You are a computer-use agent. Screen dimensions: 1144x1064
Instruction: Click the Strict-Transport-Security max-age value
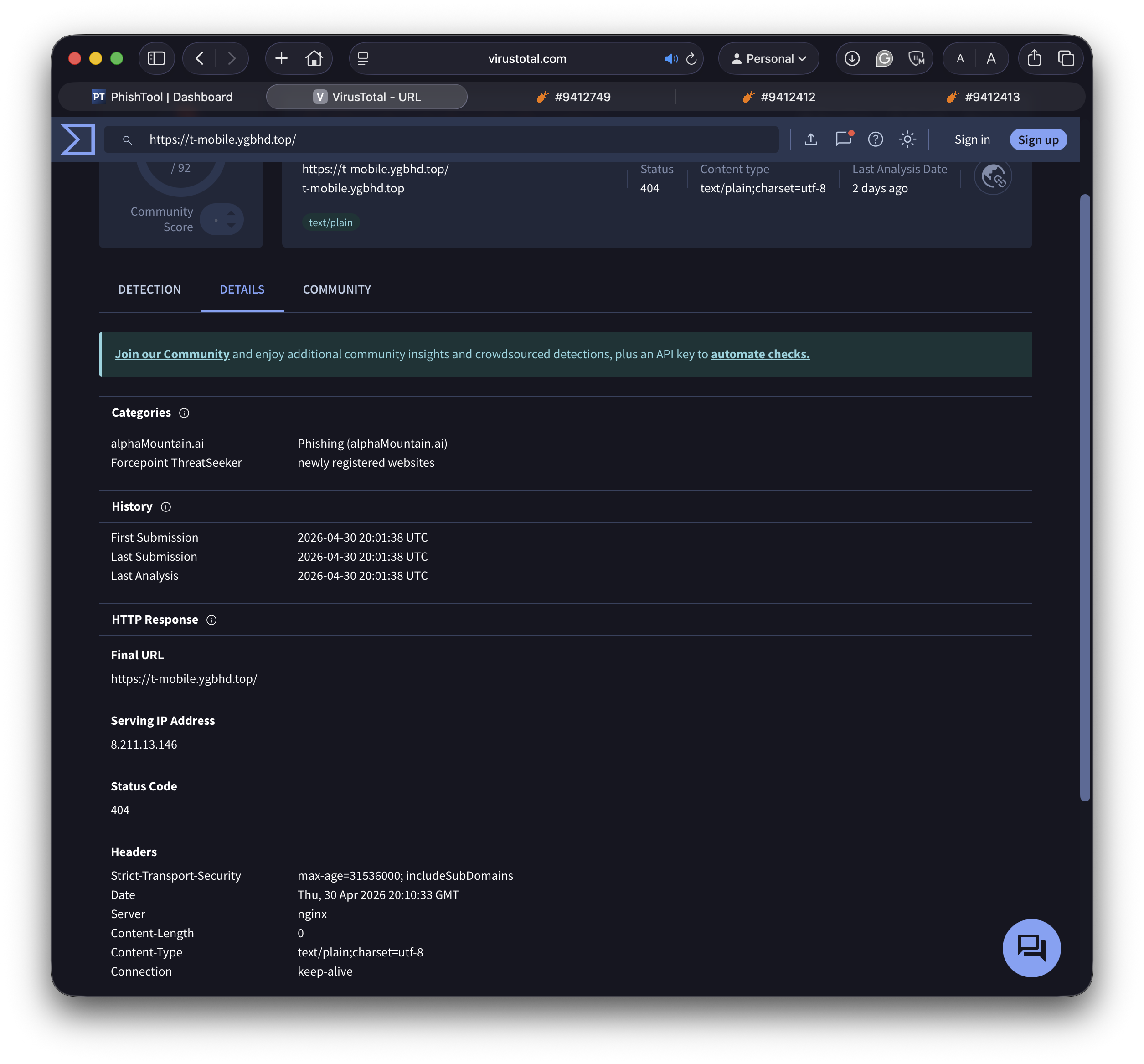pyautogui.click(x=405, y=875)
